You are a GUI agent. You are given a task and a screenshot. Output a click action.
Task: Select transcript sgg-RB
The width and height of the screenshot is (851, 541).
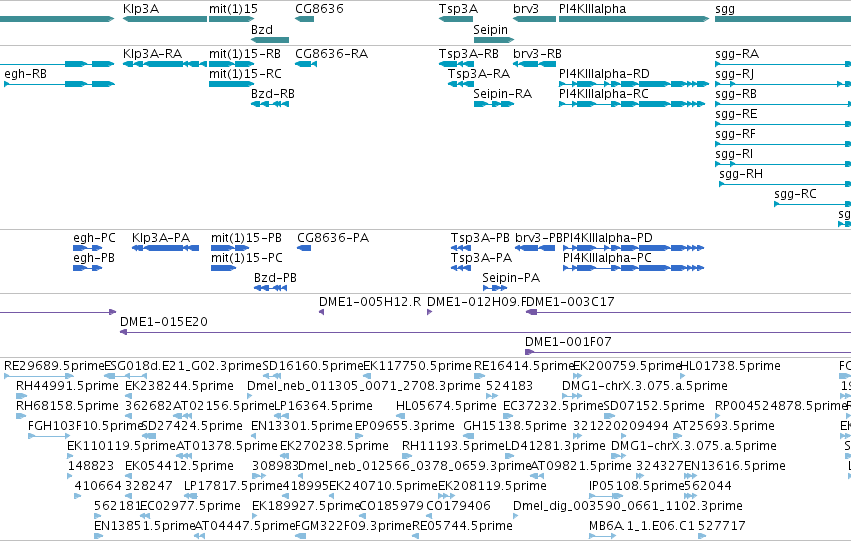783,104
